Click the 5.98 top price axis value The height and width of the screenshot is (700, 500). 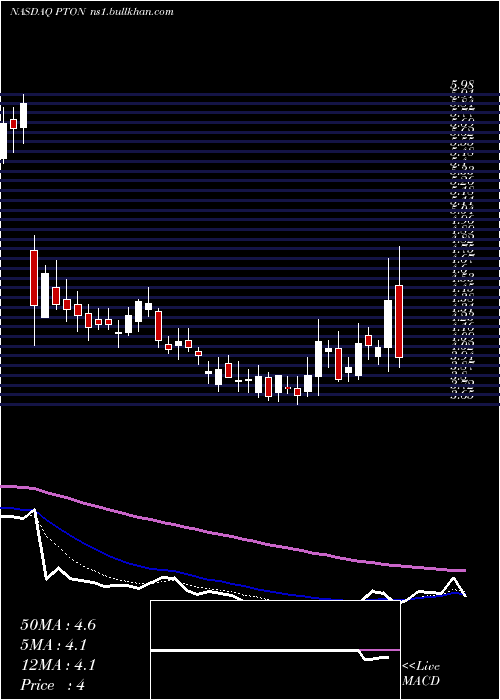pyautogui.click(x=462, y=84)
